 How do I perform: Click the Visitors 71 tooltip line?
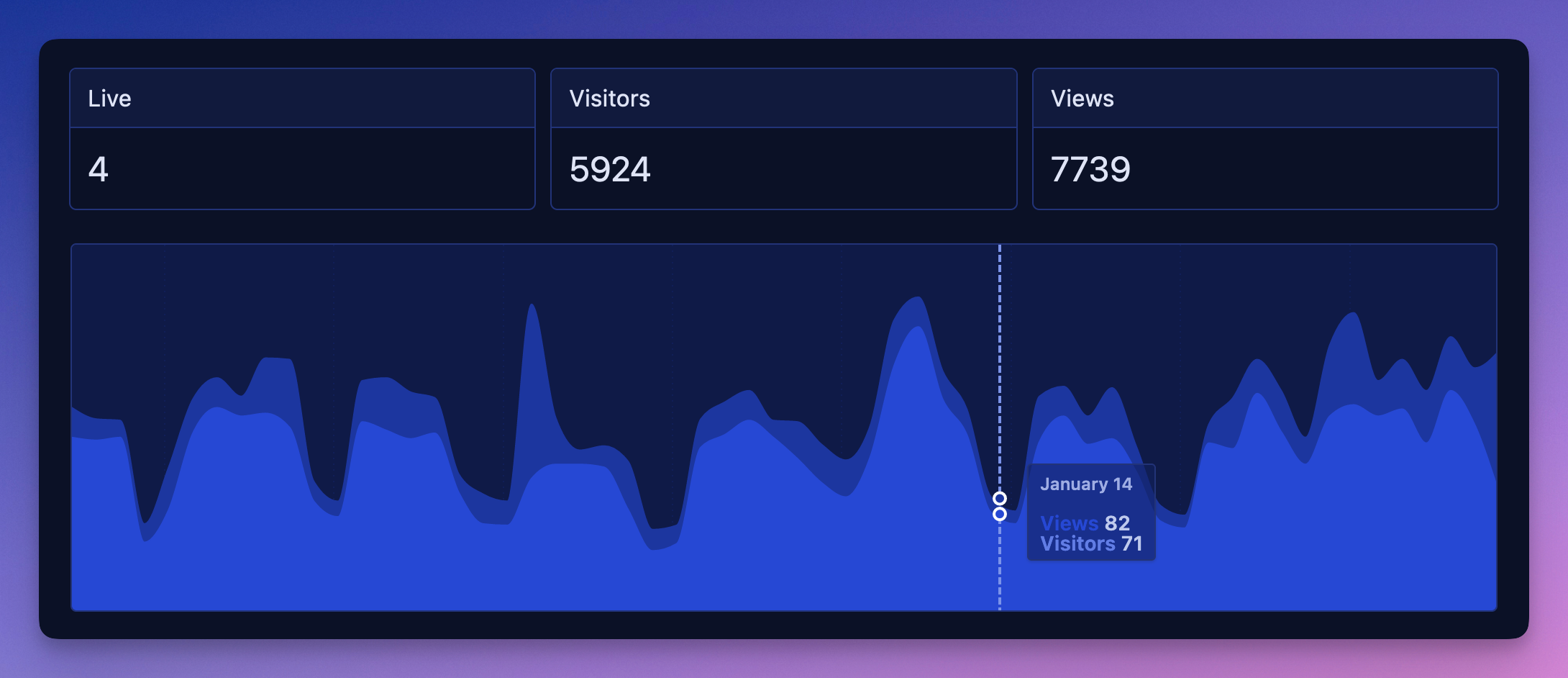[x=1091, y=543]
